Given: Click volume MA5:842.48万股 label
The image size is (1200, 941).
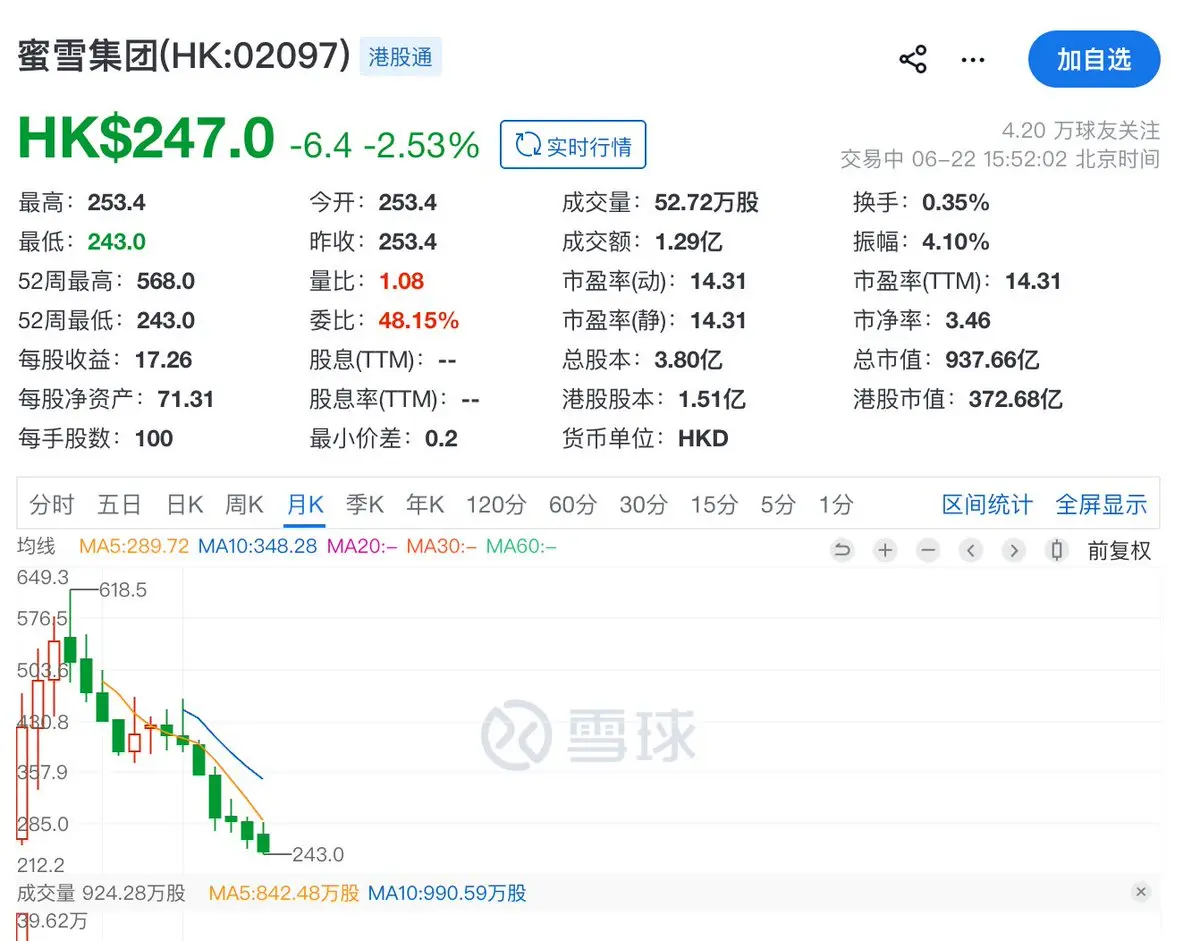Looking at the screenshot, I should [x=283, y=893].
